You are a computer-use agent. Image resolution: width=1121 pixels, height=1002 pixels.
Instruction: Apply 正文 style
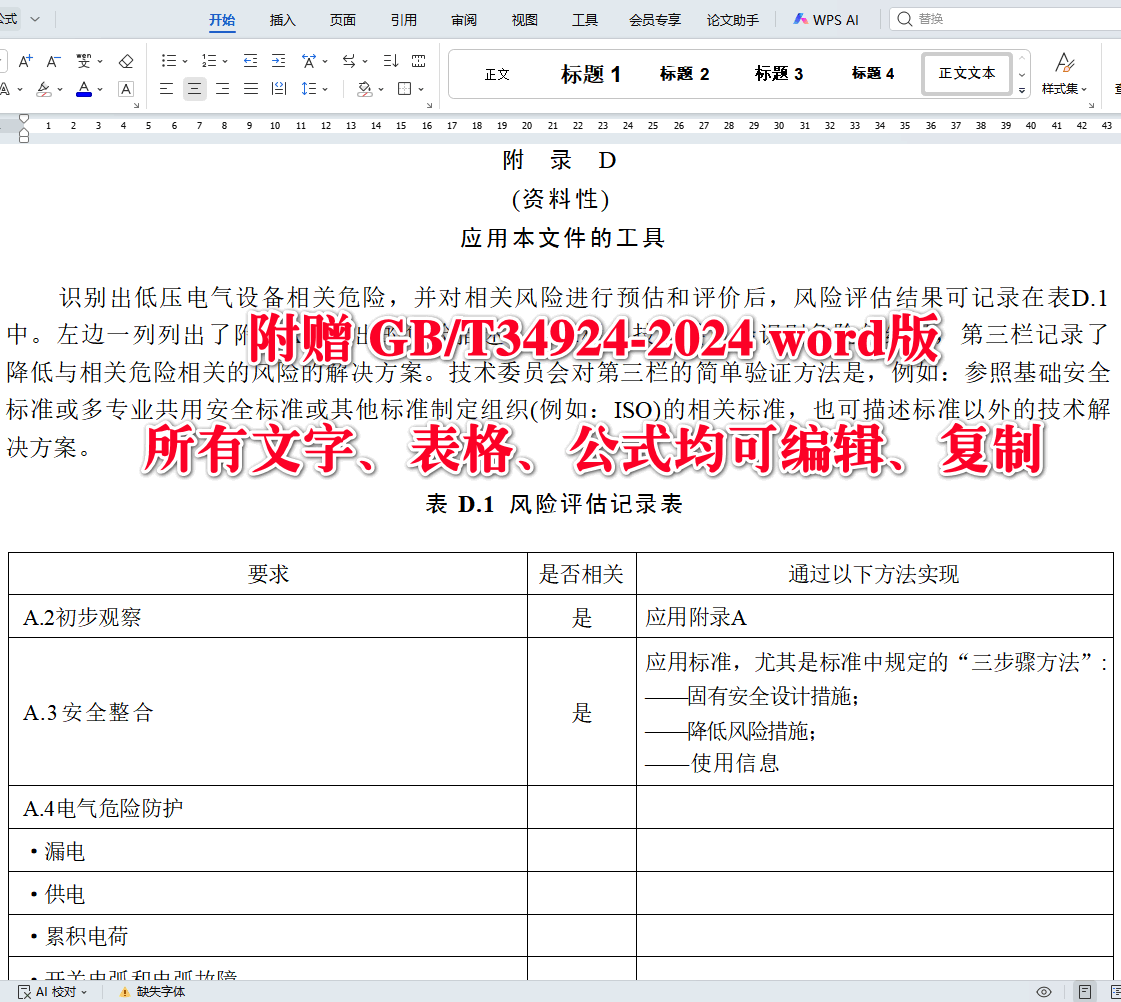(x=497, y=74)
